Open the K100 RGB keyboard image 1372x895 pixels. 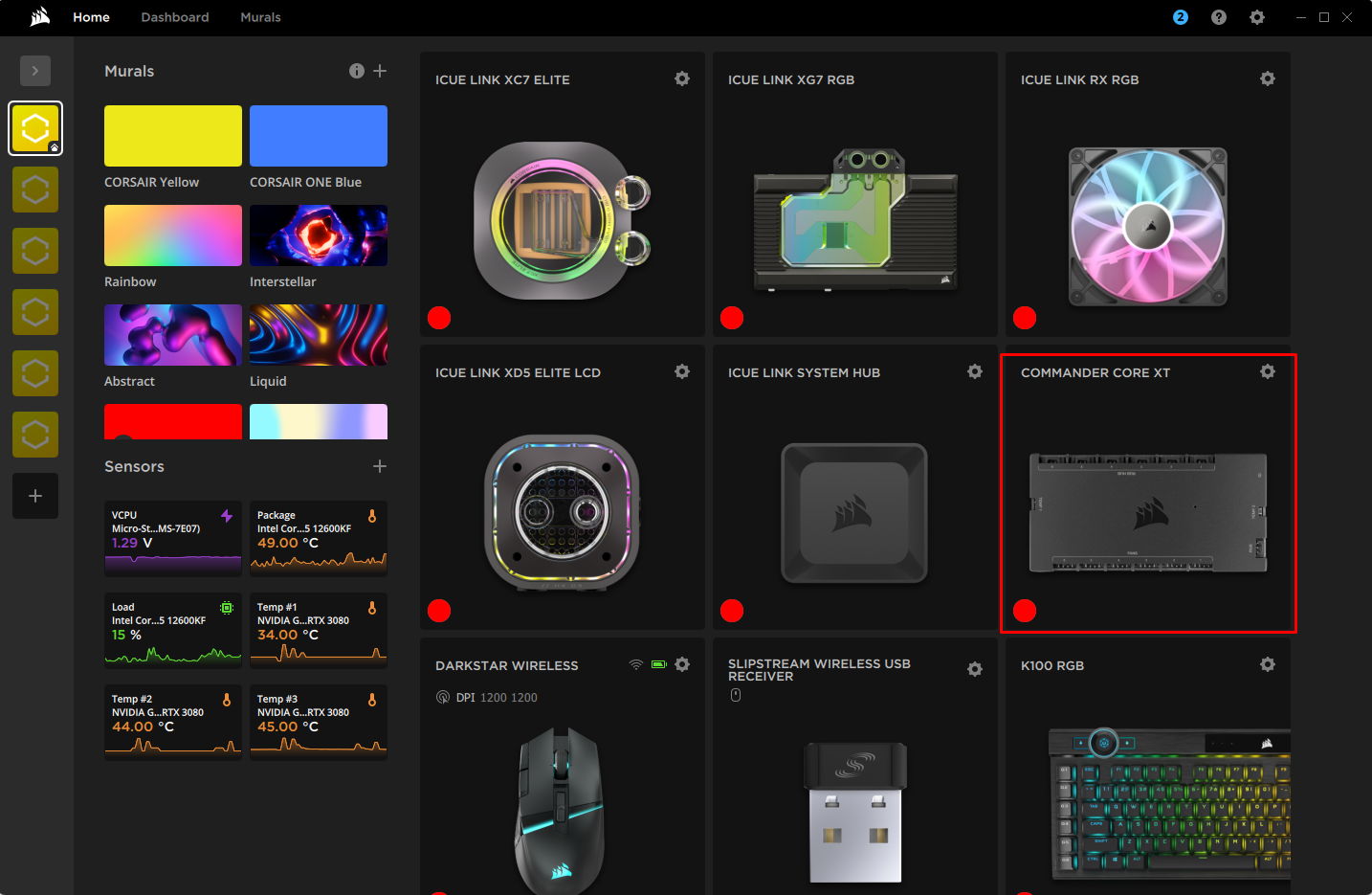pyautogui.click(x=1169, y=804)
